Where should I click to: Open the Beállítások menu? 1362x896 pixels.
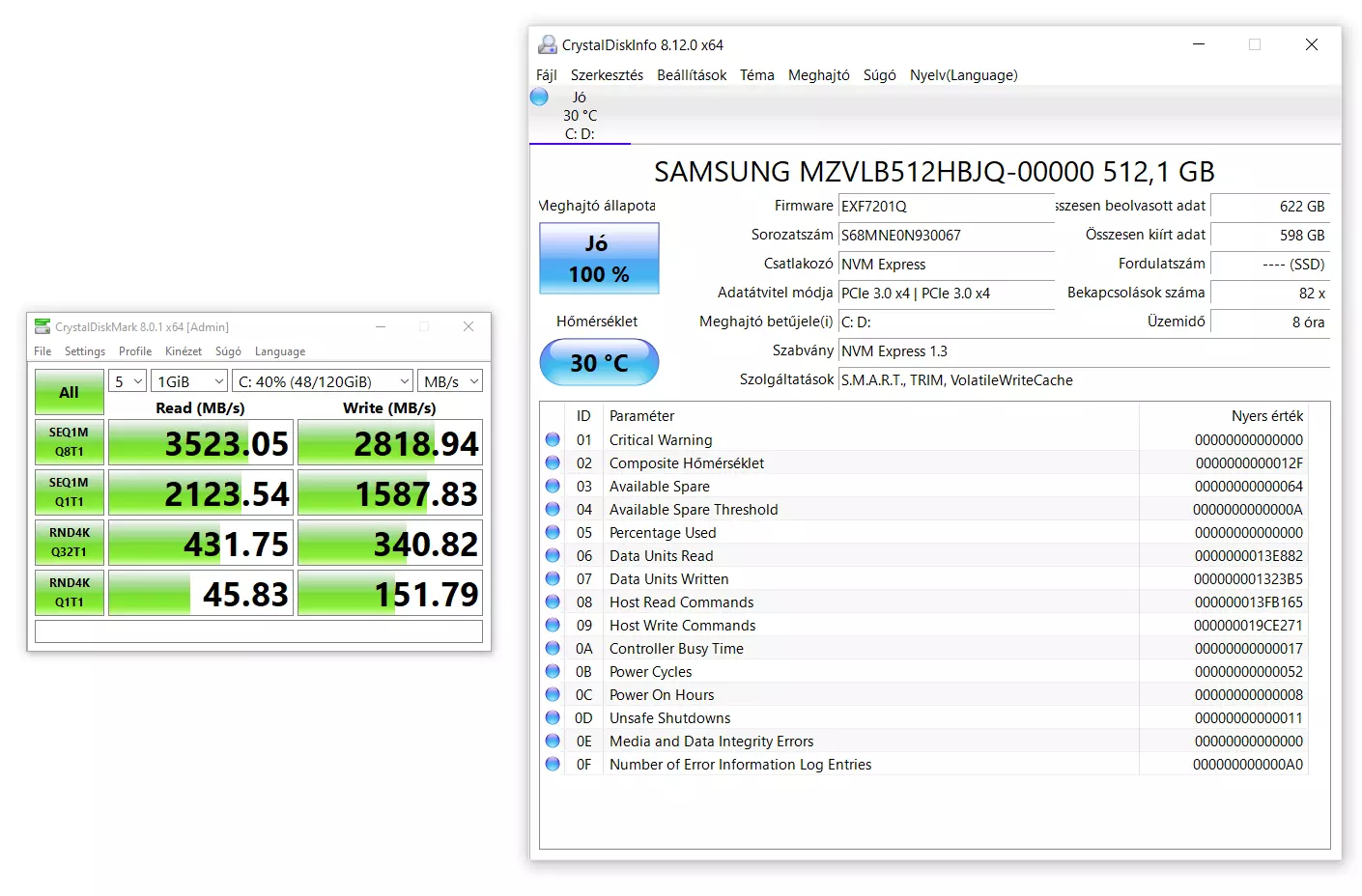(x=692, y=74)
